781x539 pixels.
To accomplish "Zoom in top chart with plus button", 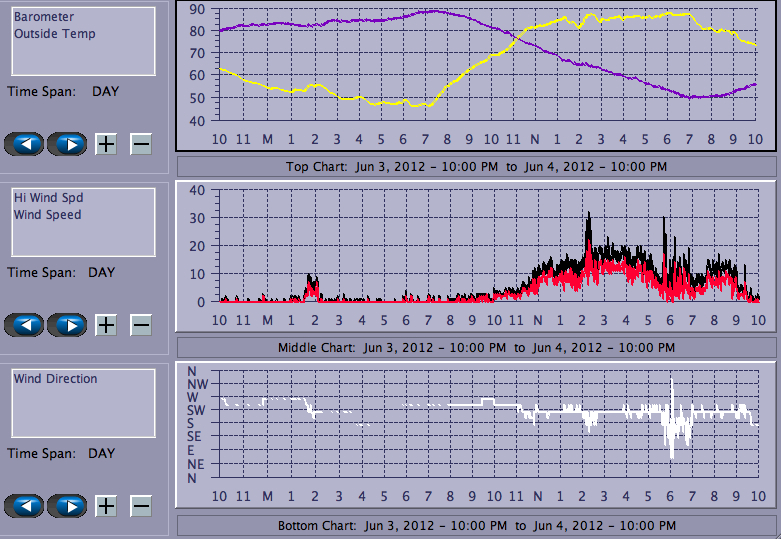I will pyautogui.click(x=106, y=144).
